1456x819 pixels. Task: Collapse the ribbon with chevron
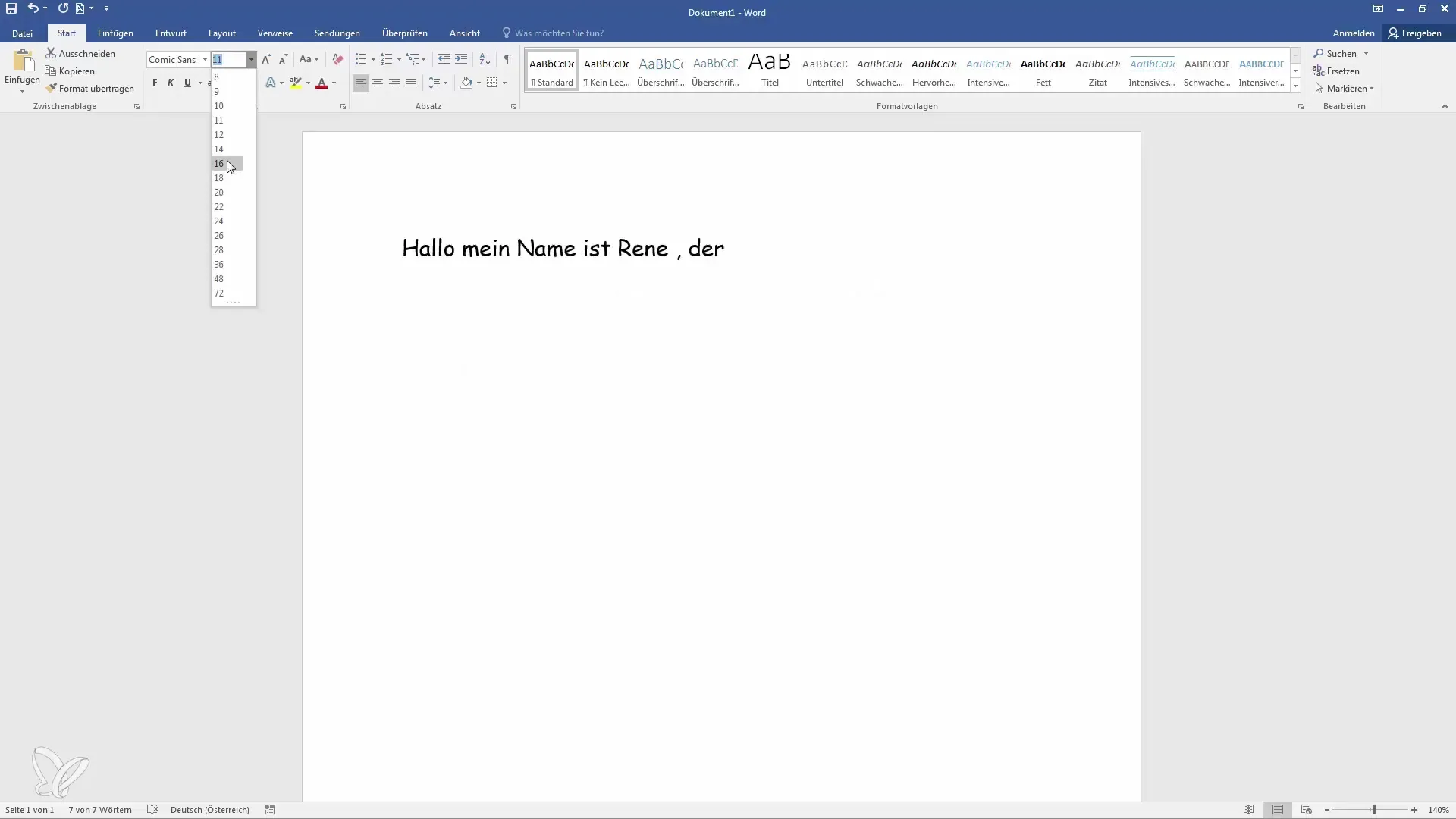click(1445, 106)
